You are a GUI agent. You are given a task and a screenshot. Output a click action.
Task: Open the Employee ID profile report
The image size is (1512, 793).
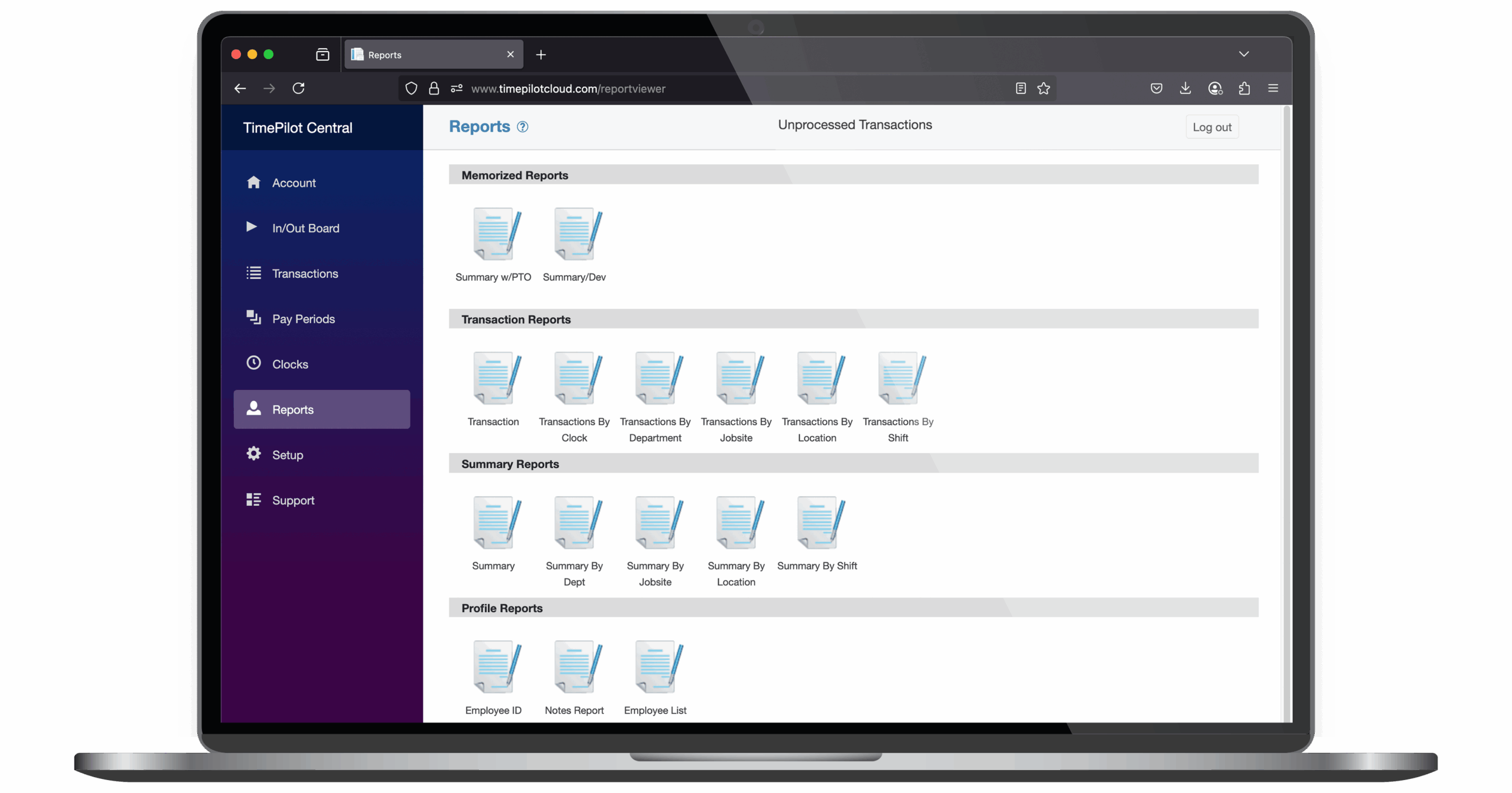click(x=496, y=667)
